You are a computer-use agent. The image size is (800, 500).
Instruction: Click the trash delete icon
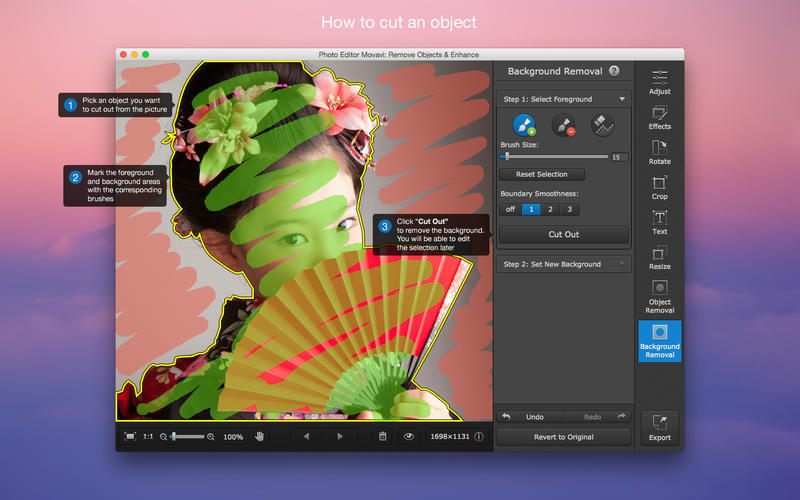point(382,436)
